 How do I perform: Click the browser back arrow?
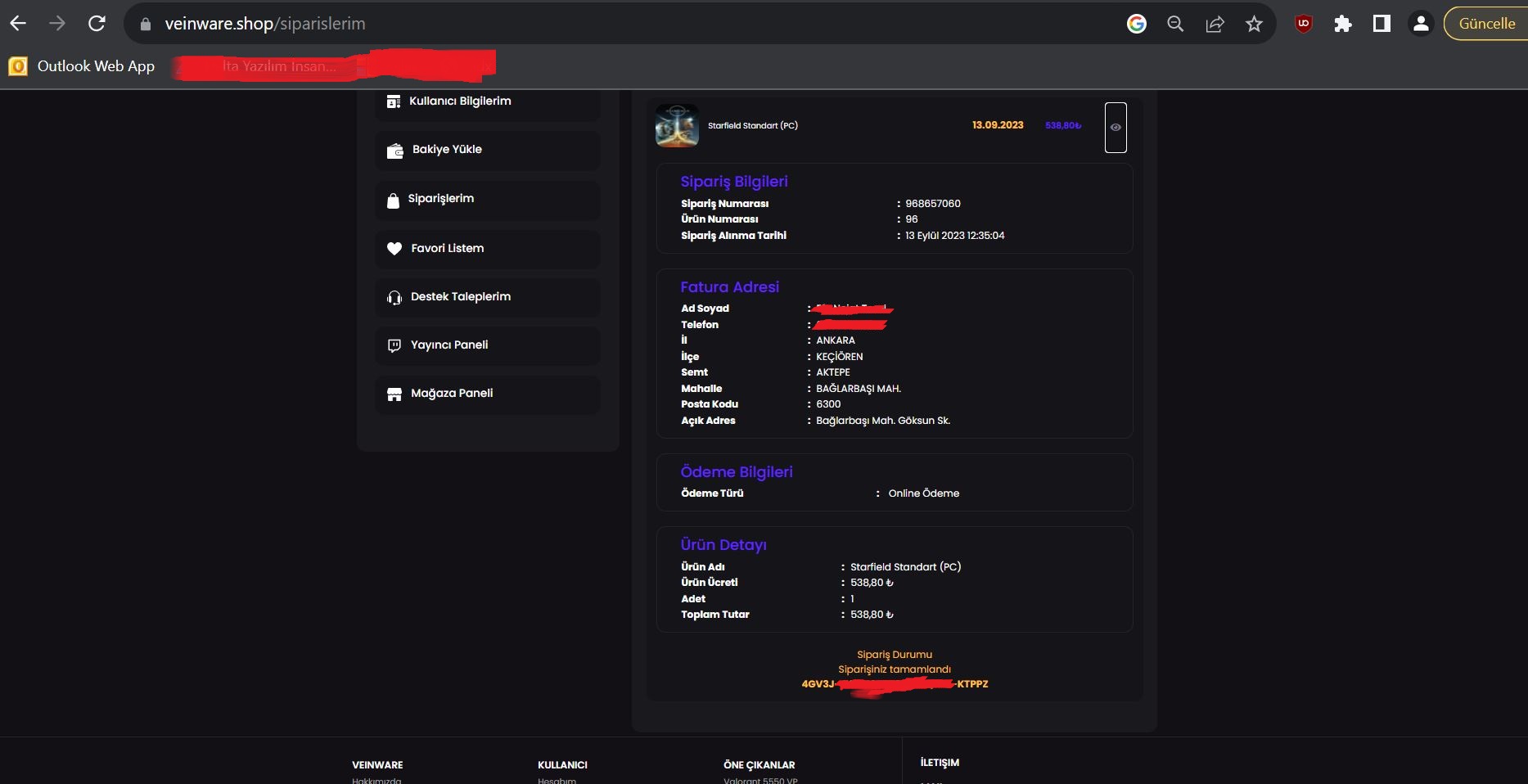click(18, 24)
